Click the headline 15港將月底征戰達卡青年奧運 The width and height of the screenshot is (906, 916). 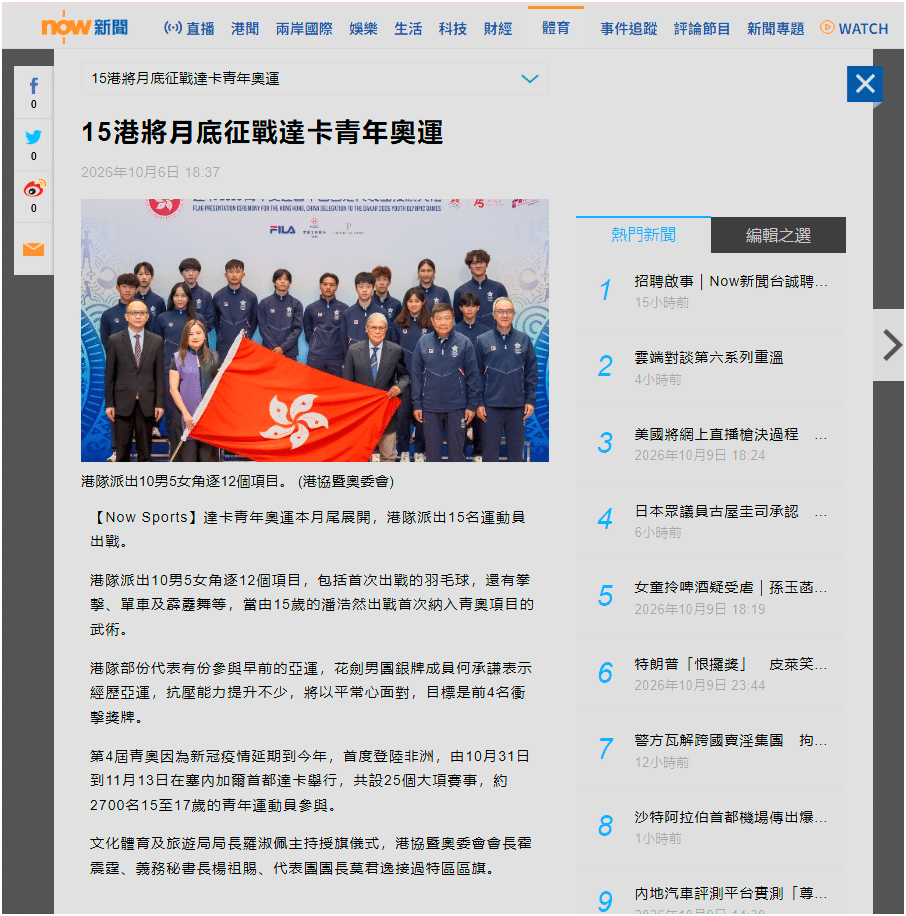(262, 132)
